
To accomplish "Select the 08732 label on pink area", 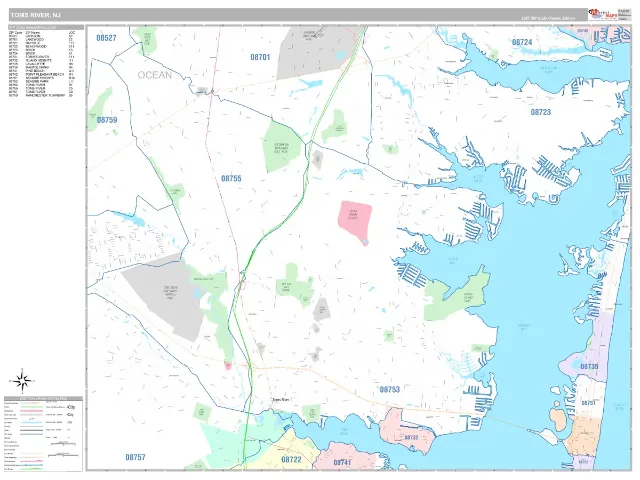I will pos(411,437).
